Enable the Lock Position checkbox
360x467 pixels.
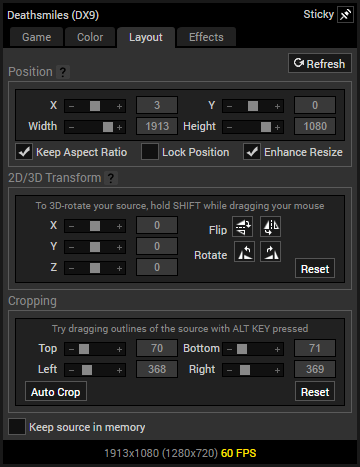[x=150, y=152]
